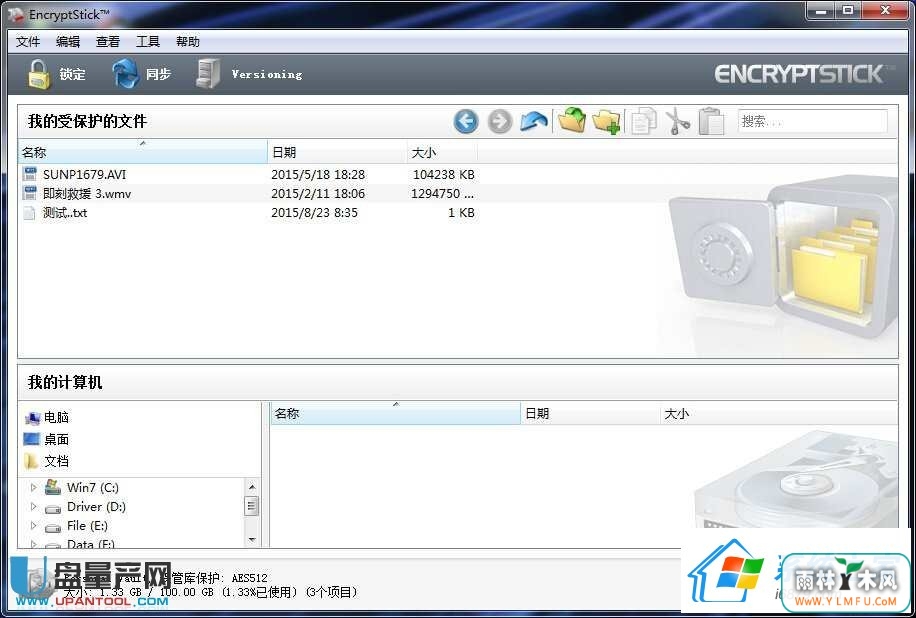The height and width of the screenshot is (618, 916).
Task: Click the SUNP1679.AVI file icon
Action: coord(30,173)
